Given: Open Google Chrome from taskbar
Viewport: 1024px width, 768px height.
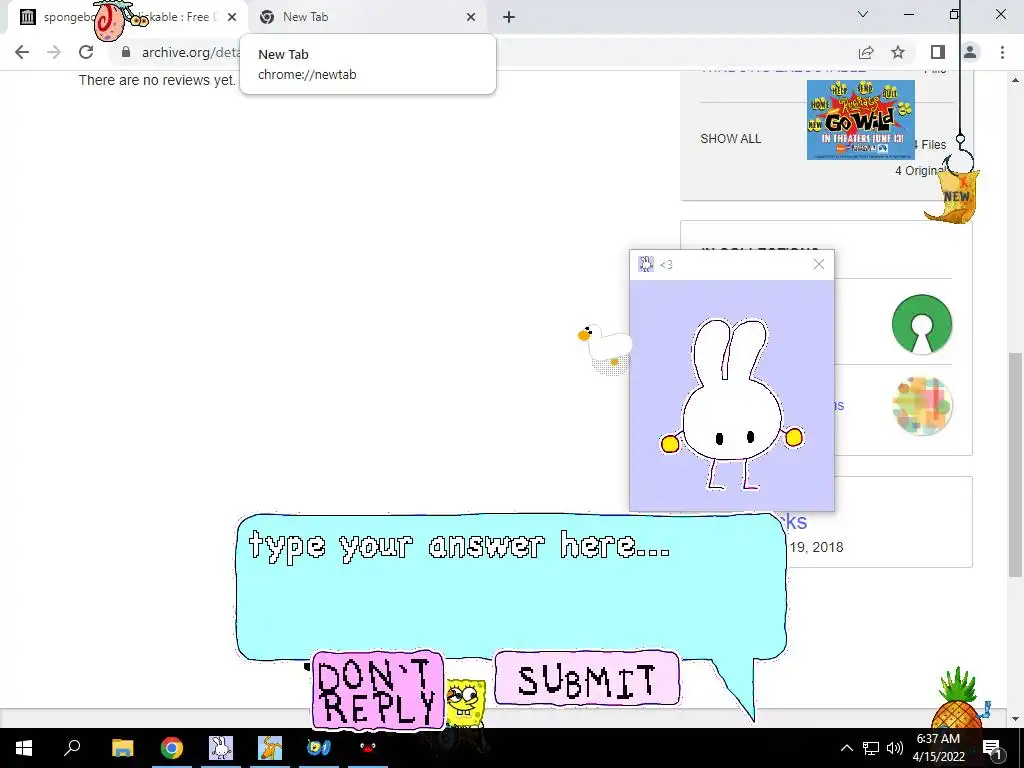Looking at the screenshot, I should pyautogui.click(x=172, y=748).
